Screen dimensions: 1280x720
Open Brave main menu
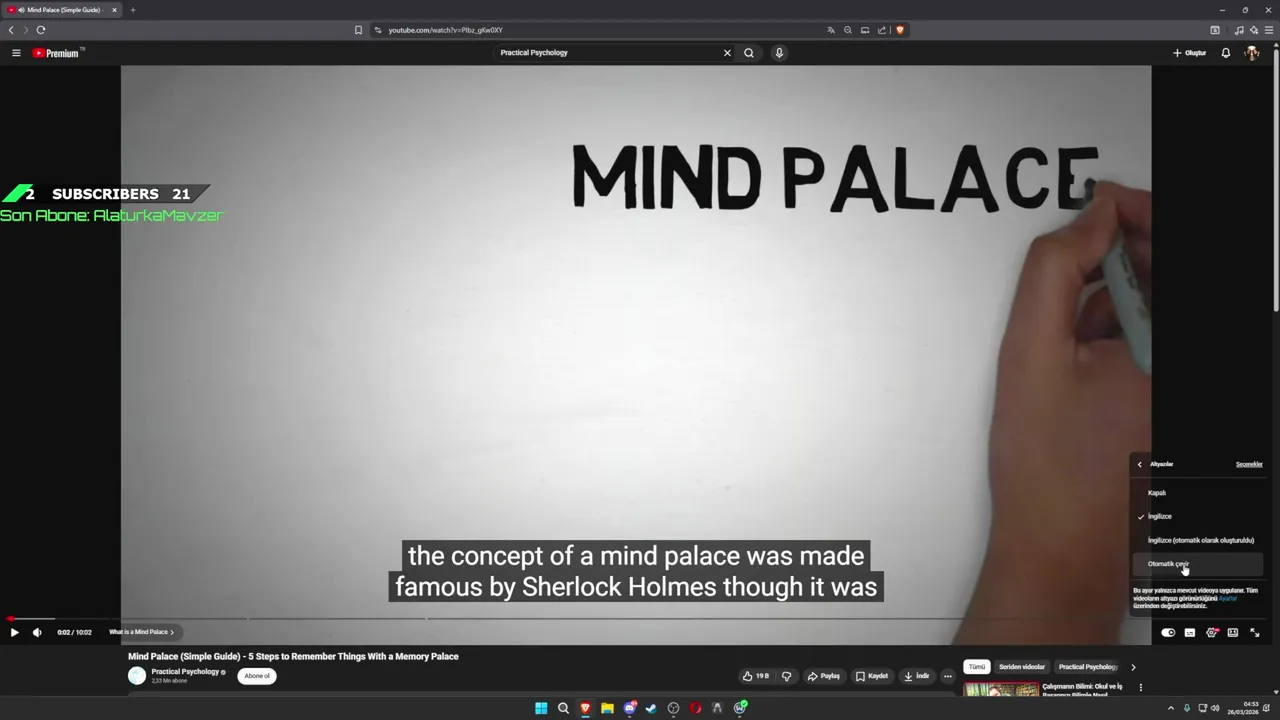click(1269, 30)
